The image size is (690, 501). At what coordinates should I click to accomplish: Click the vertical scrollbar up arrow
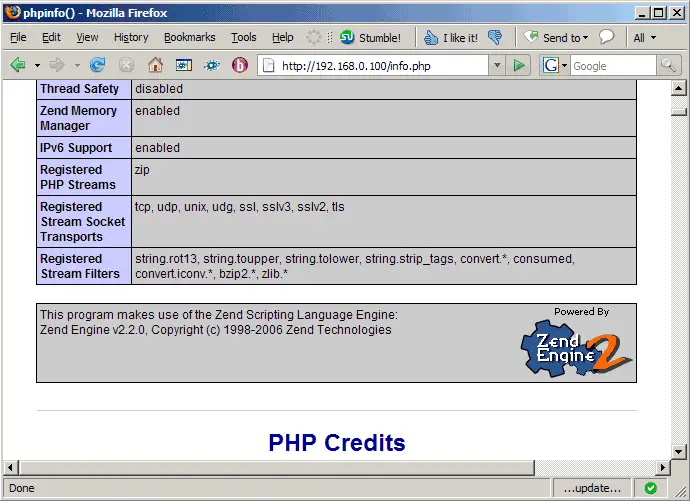[x=679, y=88]
